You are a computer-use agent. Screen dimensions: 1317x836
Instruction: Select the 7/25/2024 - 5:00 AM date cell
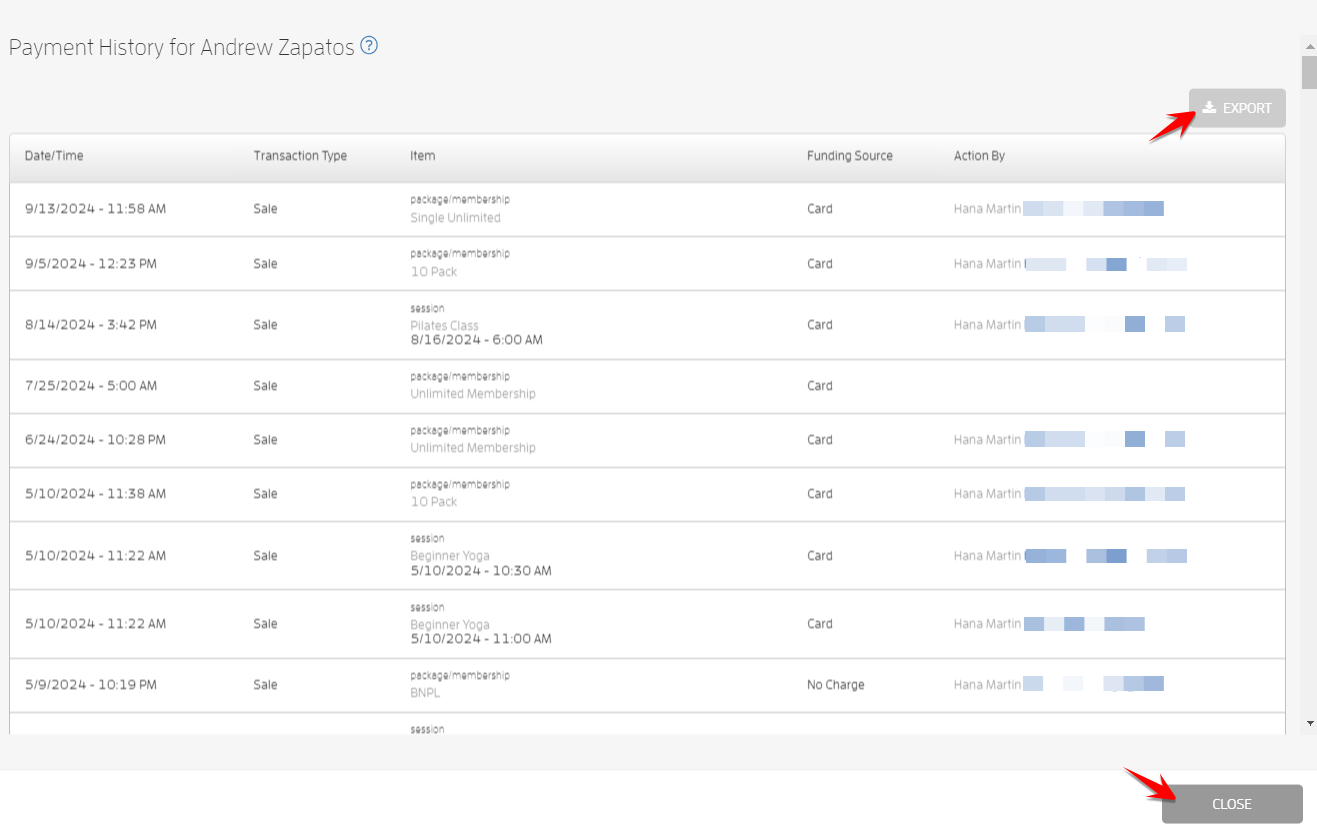pyautogui.click(x=91, y=385)
